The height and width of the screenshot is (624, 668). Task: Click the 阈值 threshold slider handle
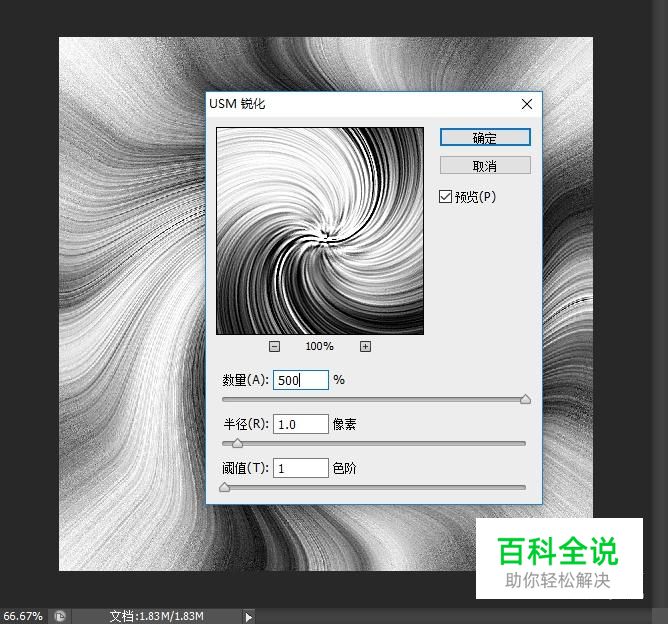click(x=225, y=487)
